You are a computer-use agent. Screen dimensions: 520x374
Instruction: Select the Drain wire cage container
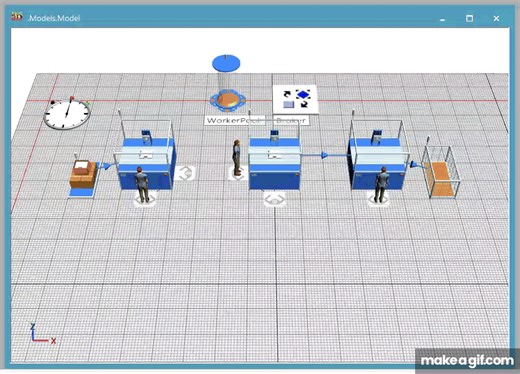click(x=441, y=173)
